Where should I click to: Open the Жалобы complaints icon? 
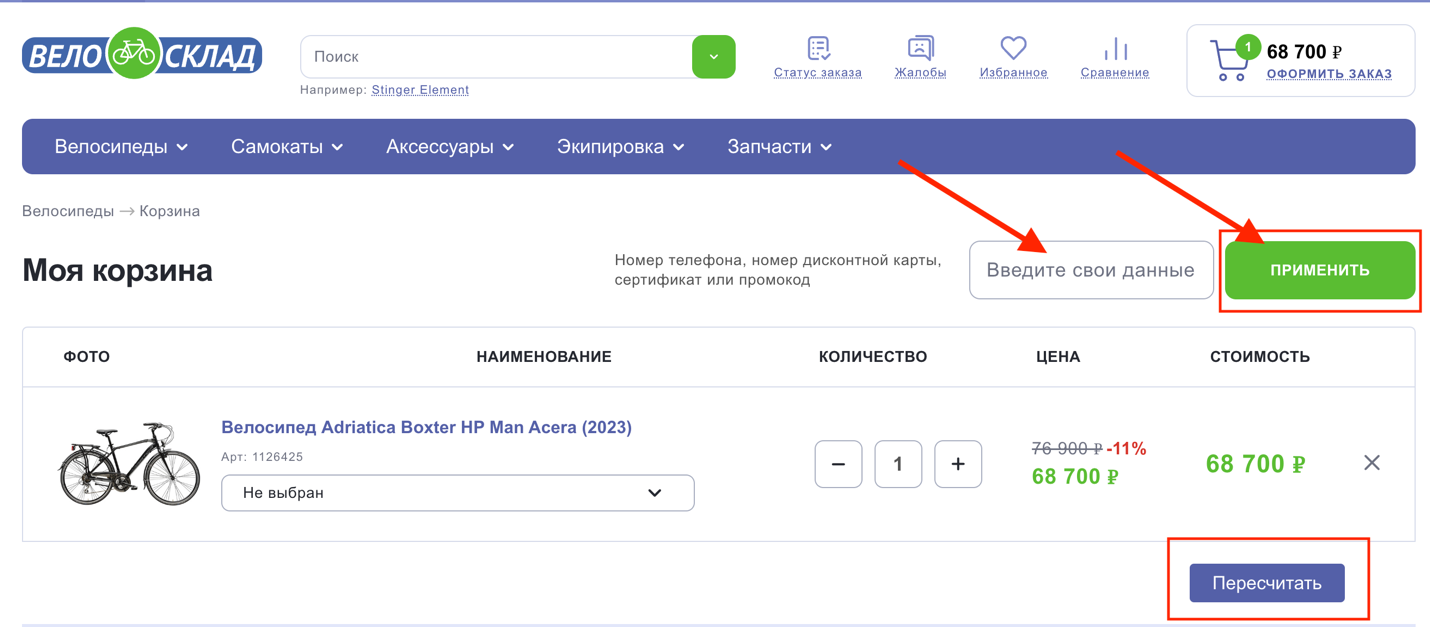pyautogui.click(x=920, y=48)
